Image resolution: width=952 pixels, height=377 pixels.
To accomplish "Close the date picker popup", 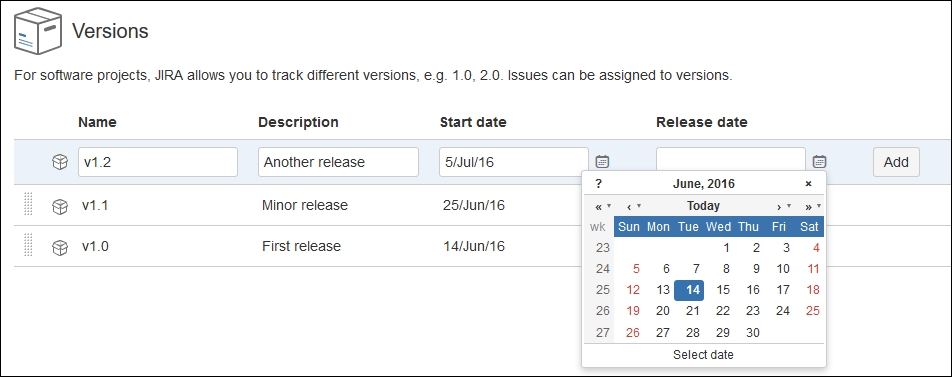I will click(x=808, y=183).
